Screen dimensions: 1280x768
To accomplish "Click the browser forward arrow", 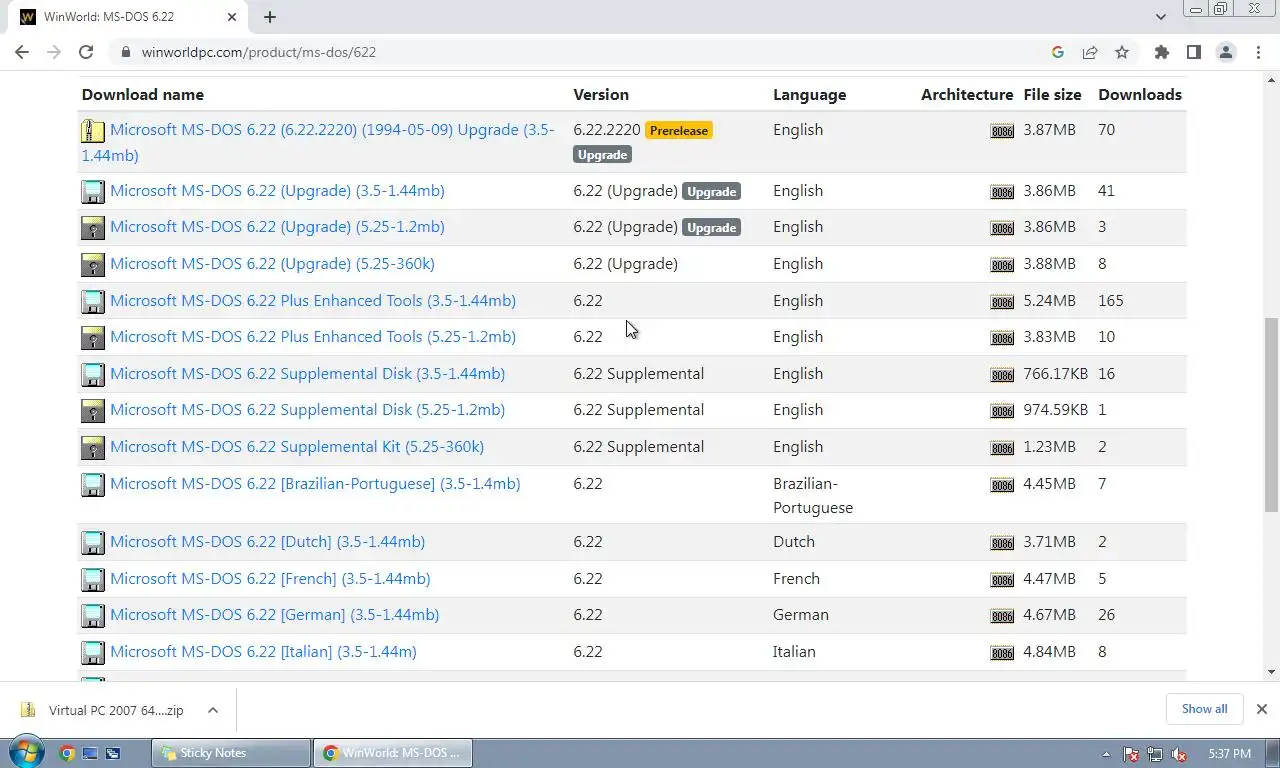I will point(54,52).
